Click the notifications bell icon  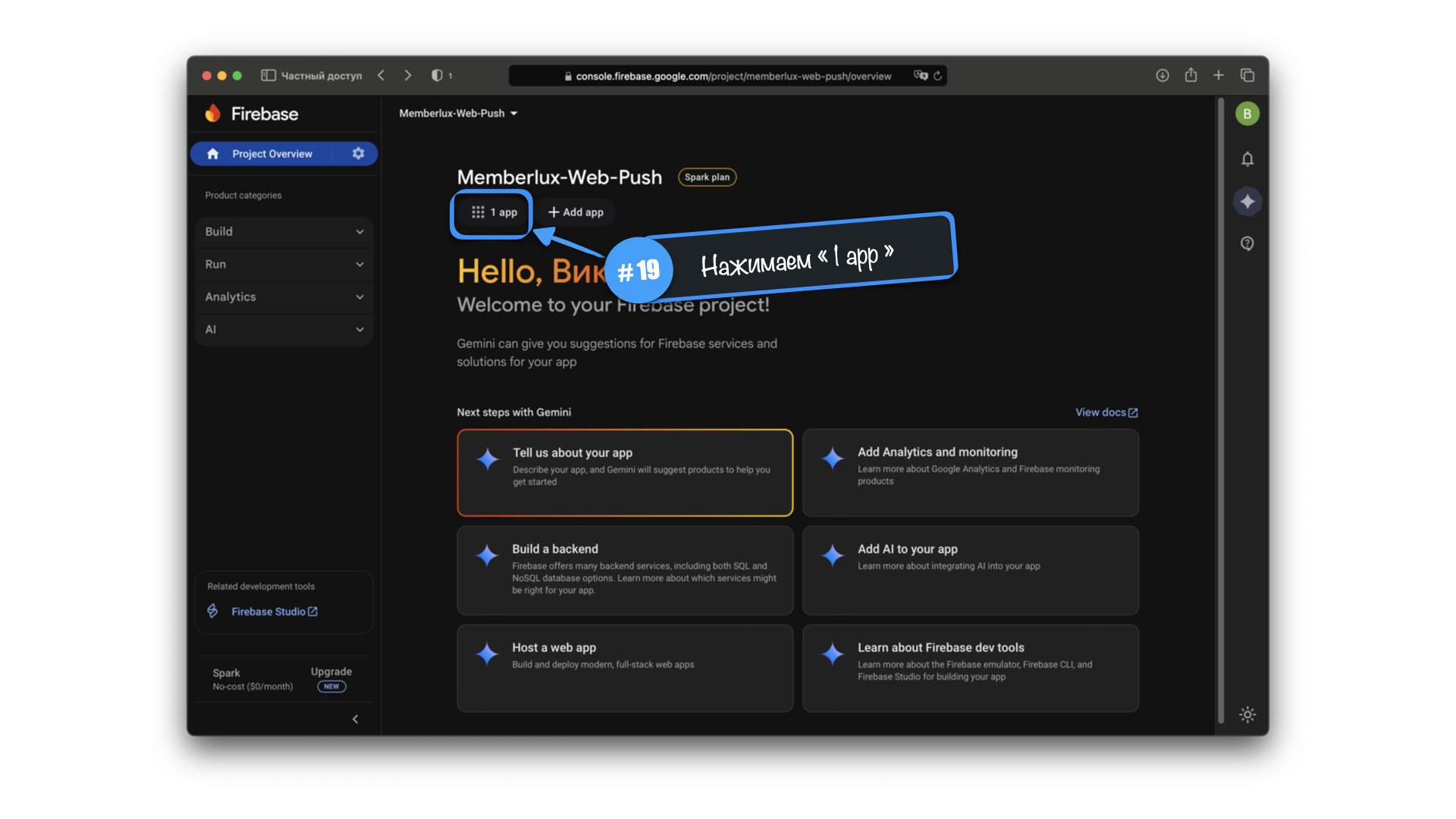coord(1247,159)
